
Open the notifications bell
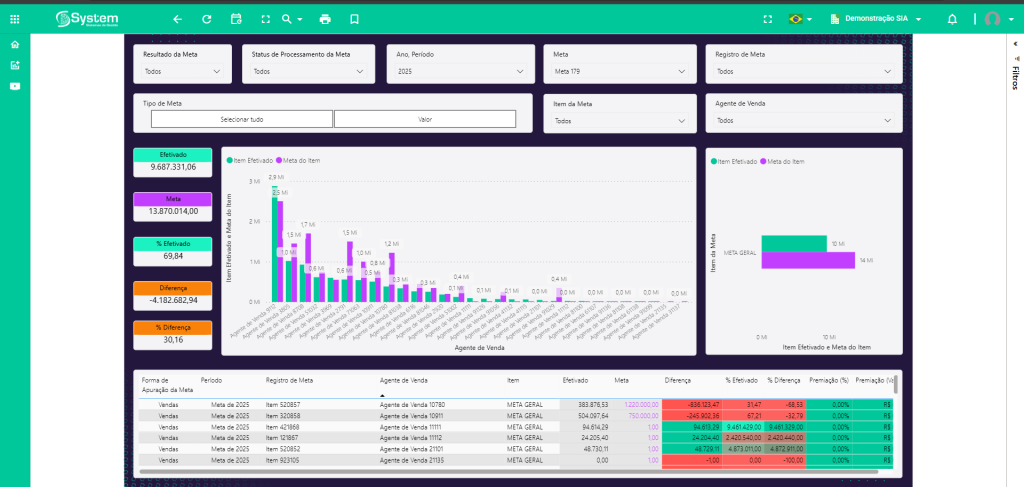(952, 19)
